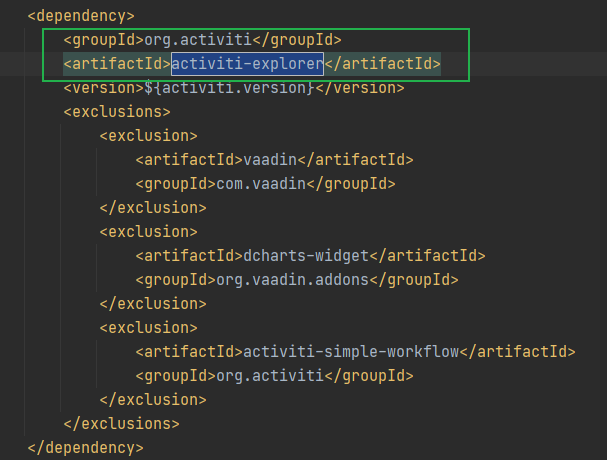607x460 pixels.
Task: Click the vaadin artifactId line
Action: [274, 160]
